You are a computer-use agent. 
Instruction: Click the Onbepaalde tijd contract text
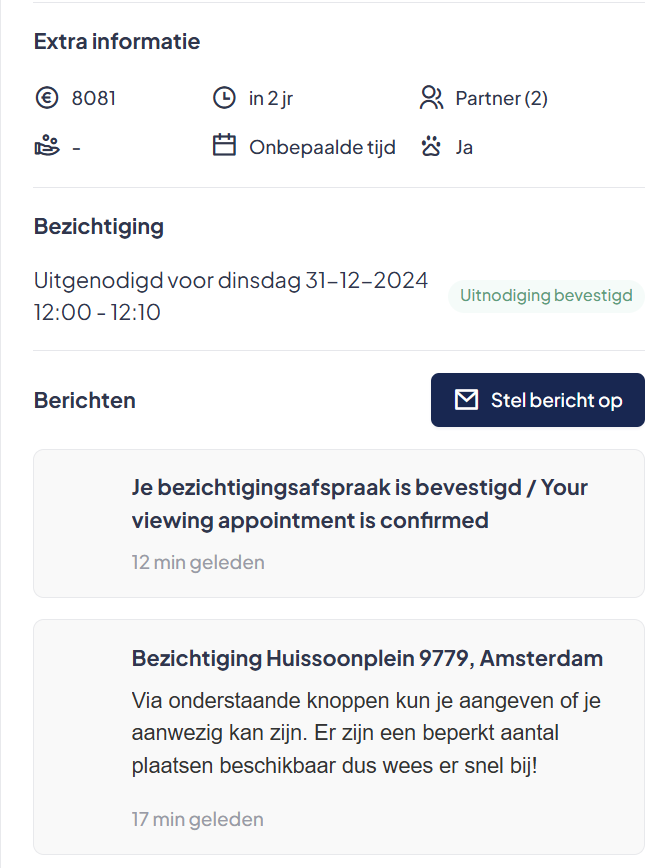click(x=322, y=147)
